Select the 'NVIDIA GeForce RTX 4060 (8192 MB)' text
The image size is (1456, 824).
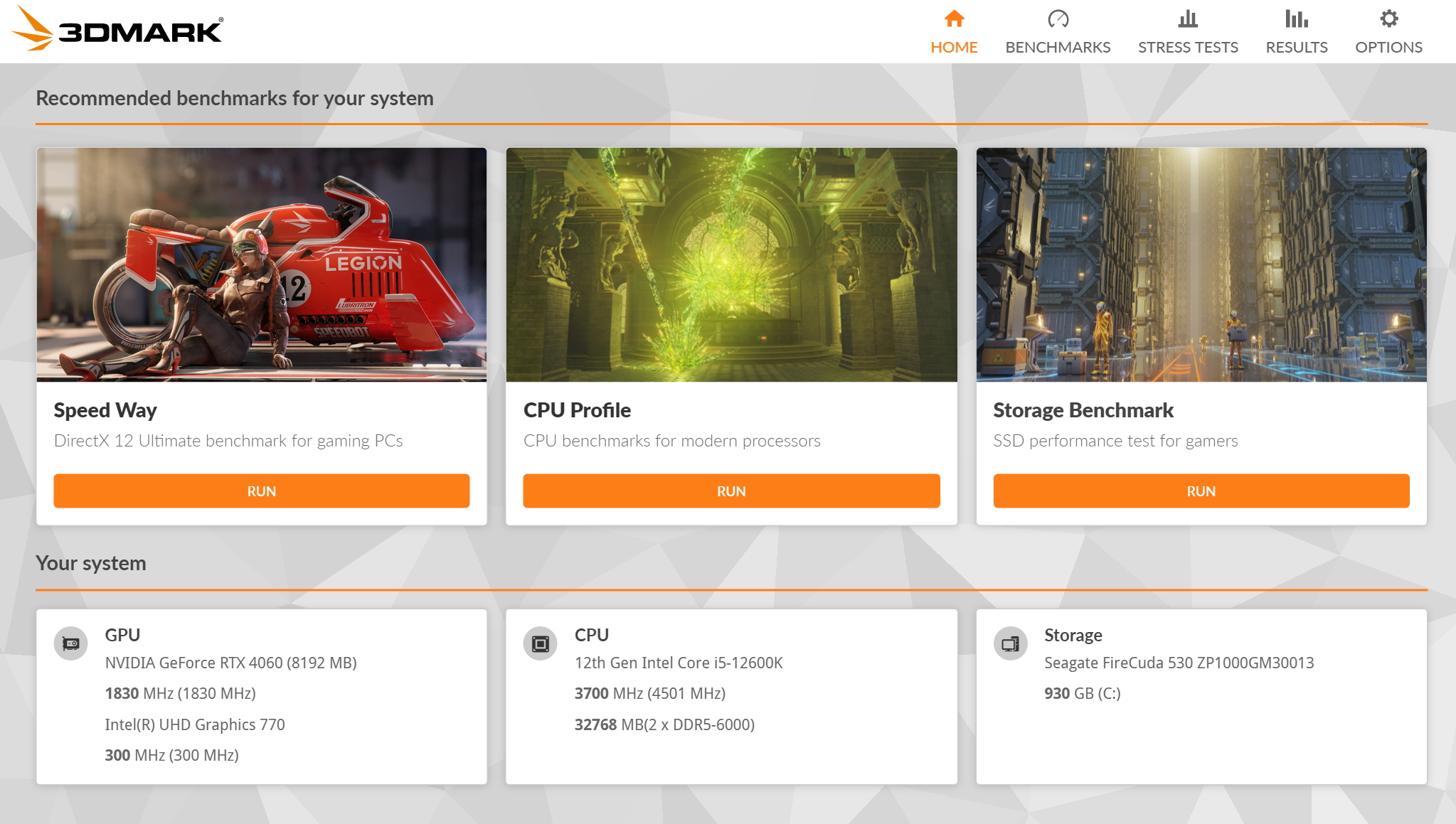point(230,663)
